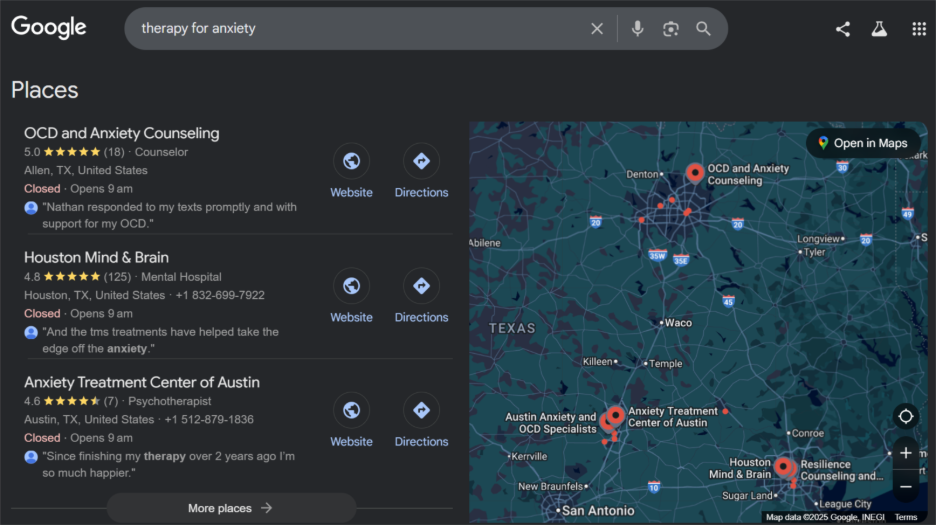Click the map's my location target icon
Viewport: 936px width, 525px height.
point(906,416)
